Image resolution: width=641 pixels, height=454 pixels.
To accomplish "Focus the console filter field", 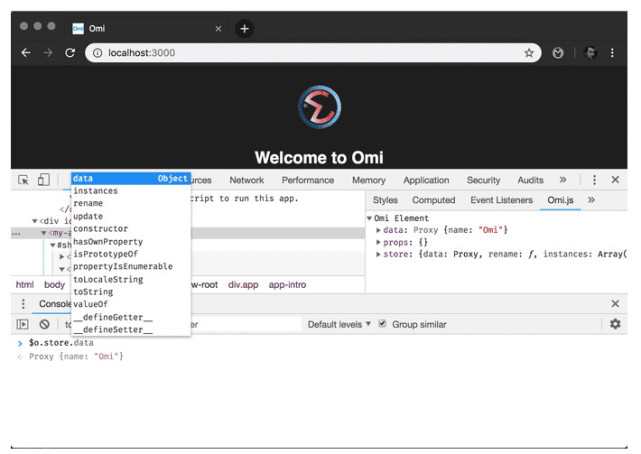I will [245, 324].
